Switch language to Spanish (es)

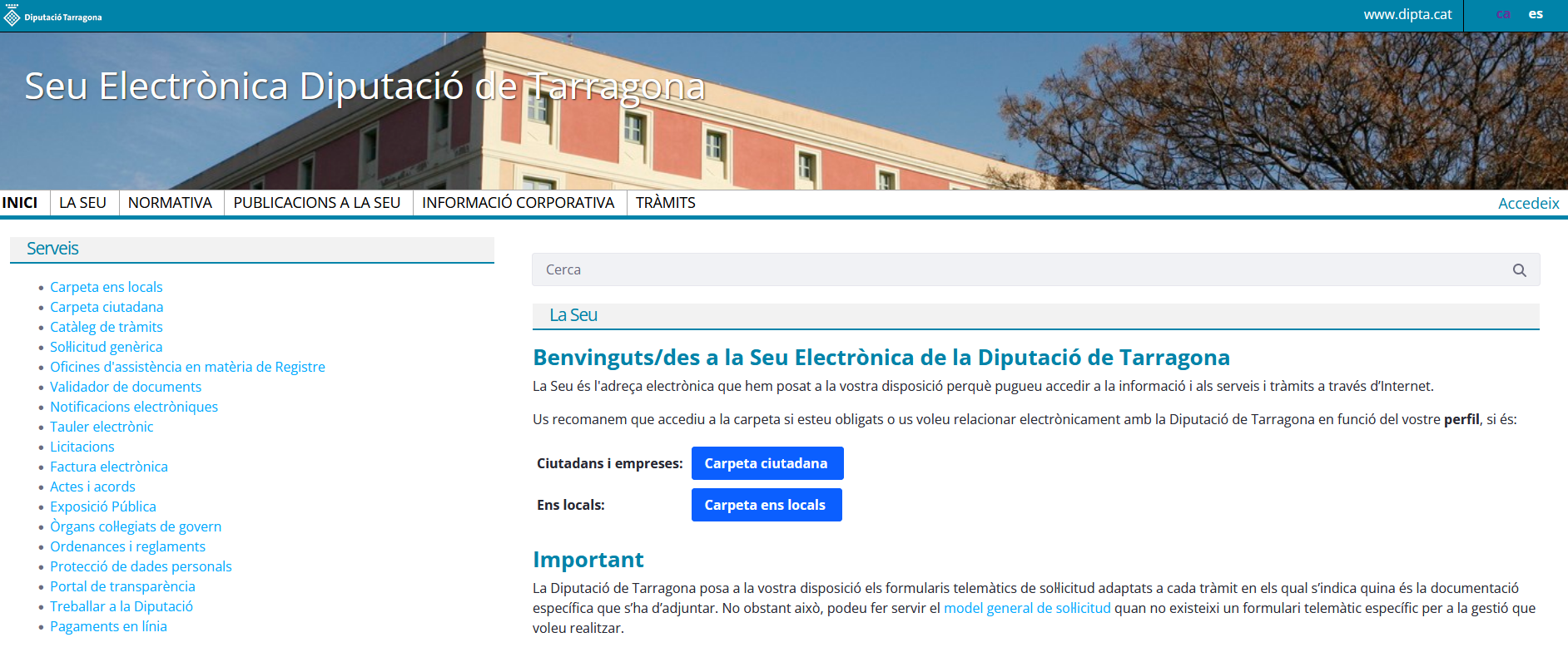tap(1536, 14)
